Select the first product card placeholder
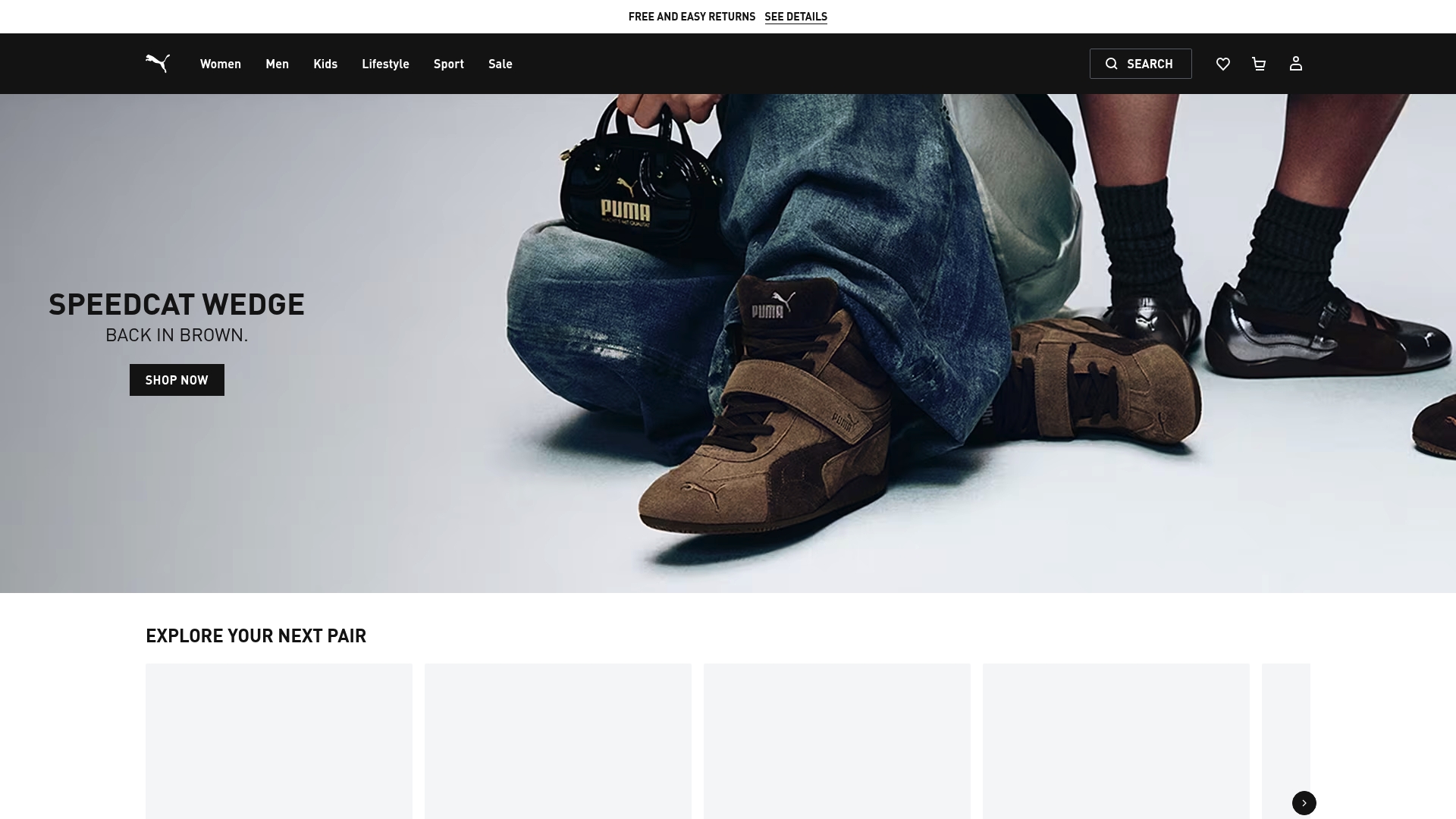Viewport: 1456px width, 819px height. click(x=279, y=741)
